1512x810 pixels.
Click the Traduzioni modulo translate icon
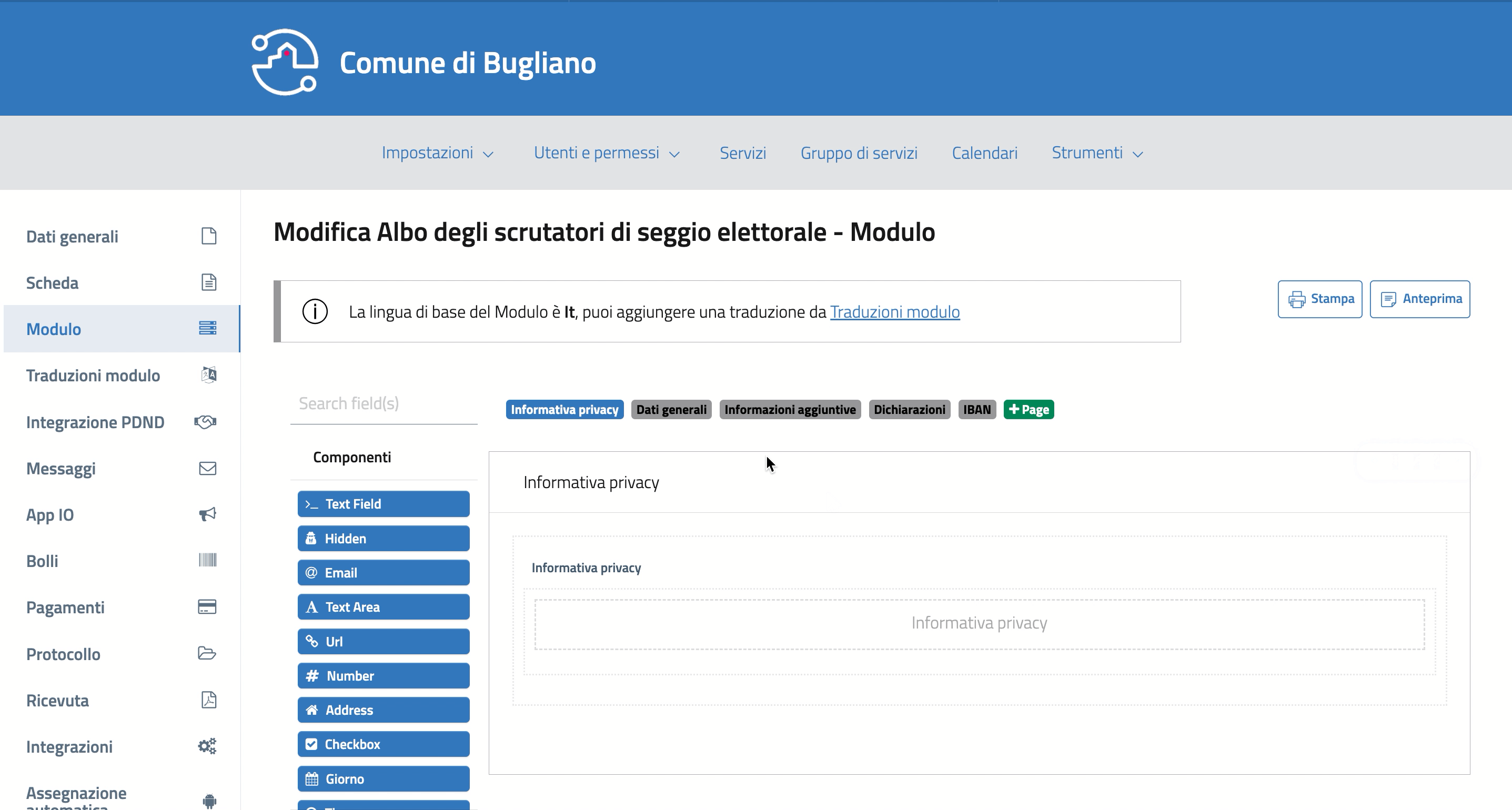pyautogui.click(x=208, y=374)
